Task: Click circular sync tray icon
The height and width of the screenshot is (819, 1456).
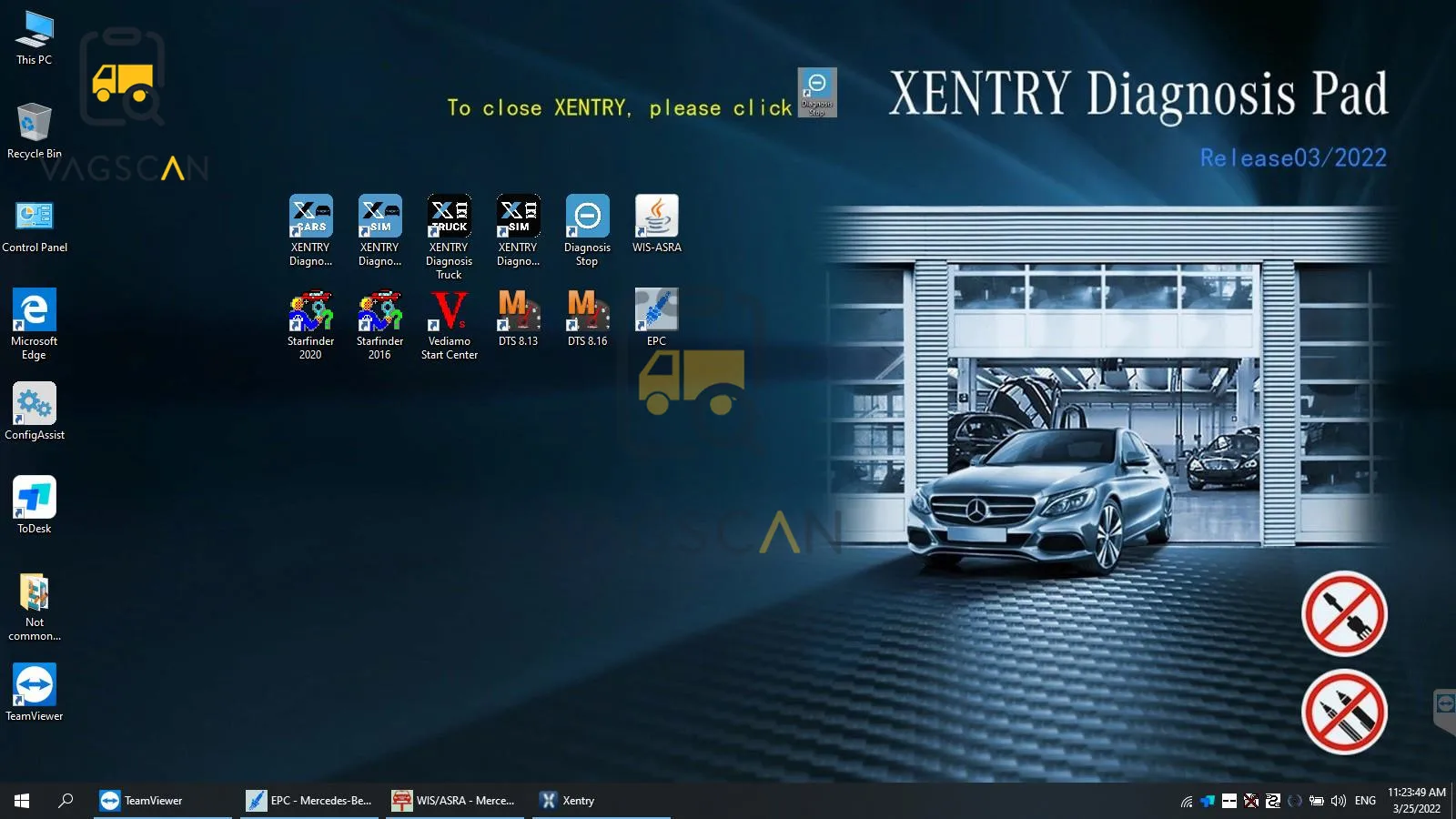Action: point(1295,802)
